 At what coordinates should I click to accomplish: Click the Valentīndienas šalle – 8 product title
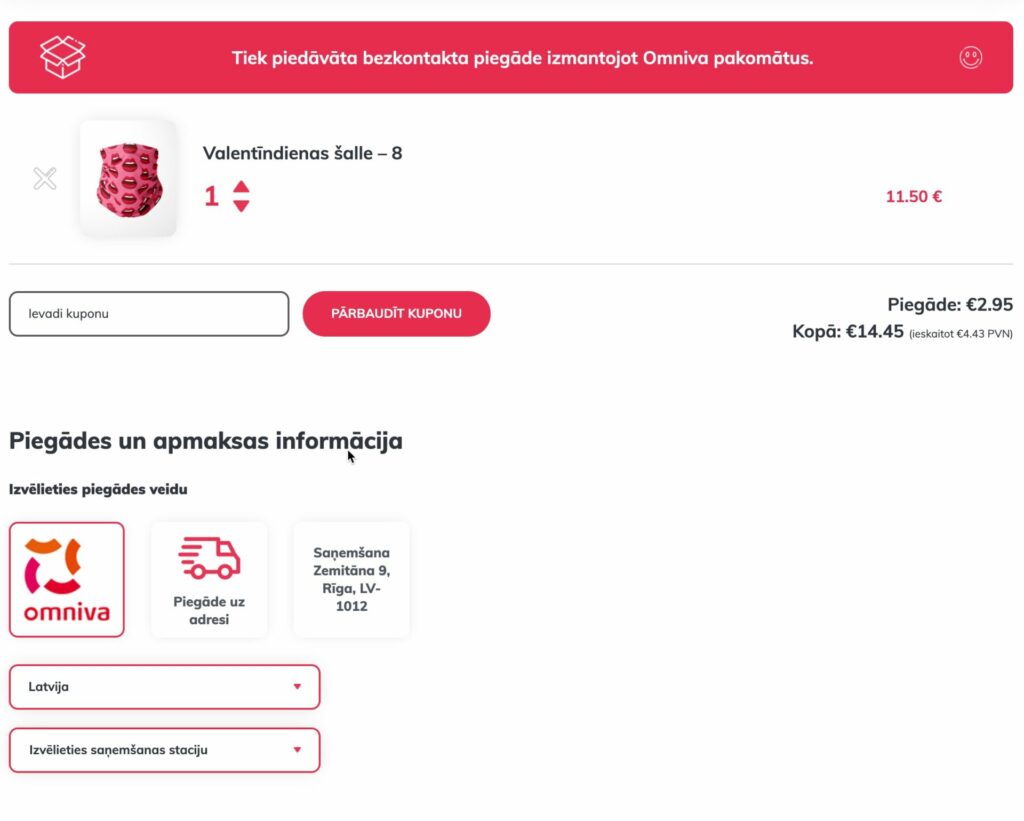tap(302, 153)
